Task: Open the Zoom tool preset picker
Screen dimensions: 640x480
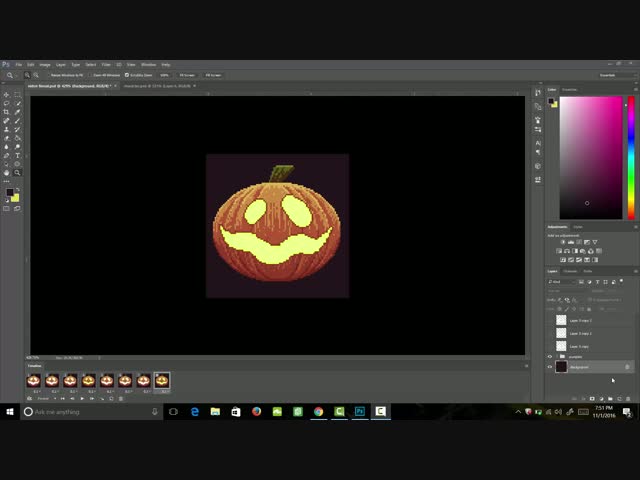Action: tap(10, 75)
